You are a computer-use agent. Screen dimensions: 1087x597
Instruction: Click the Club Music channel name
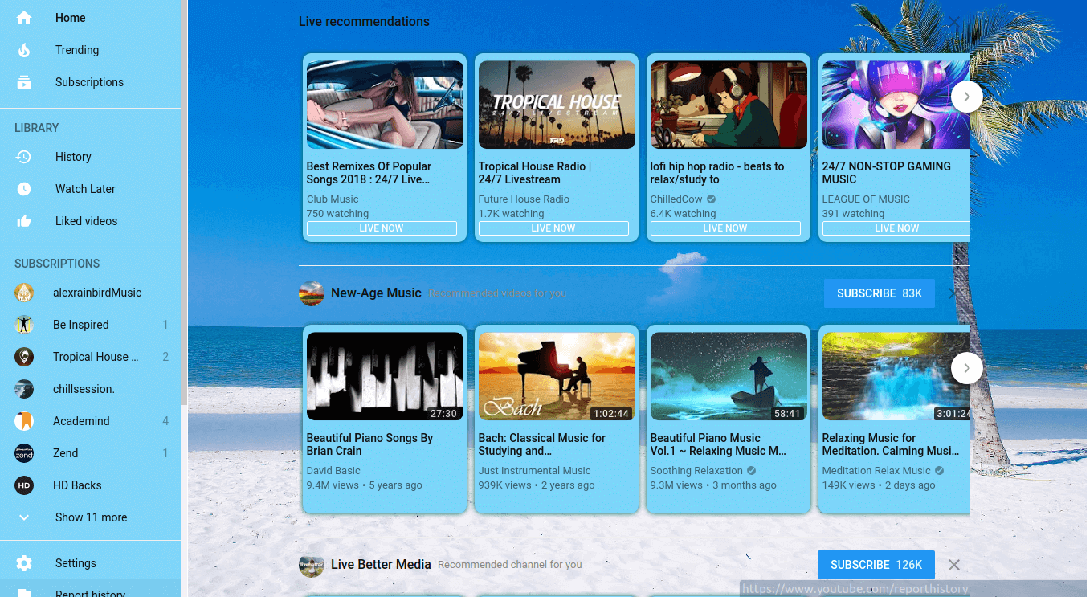coord(332,199)
